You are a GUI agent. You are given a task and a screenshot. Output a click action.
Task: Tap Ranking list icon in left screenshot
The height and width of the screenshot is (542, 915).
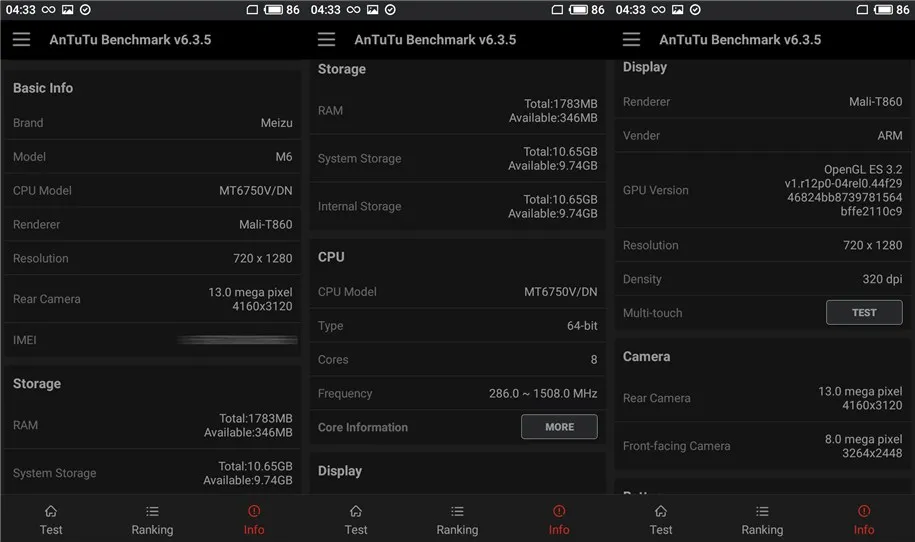(x=152, y=512)
